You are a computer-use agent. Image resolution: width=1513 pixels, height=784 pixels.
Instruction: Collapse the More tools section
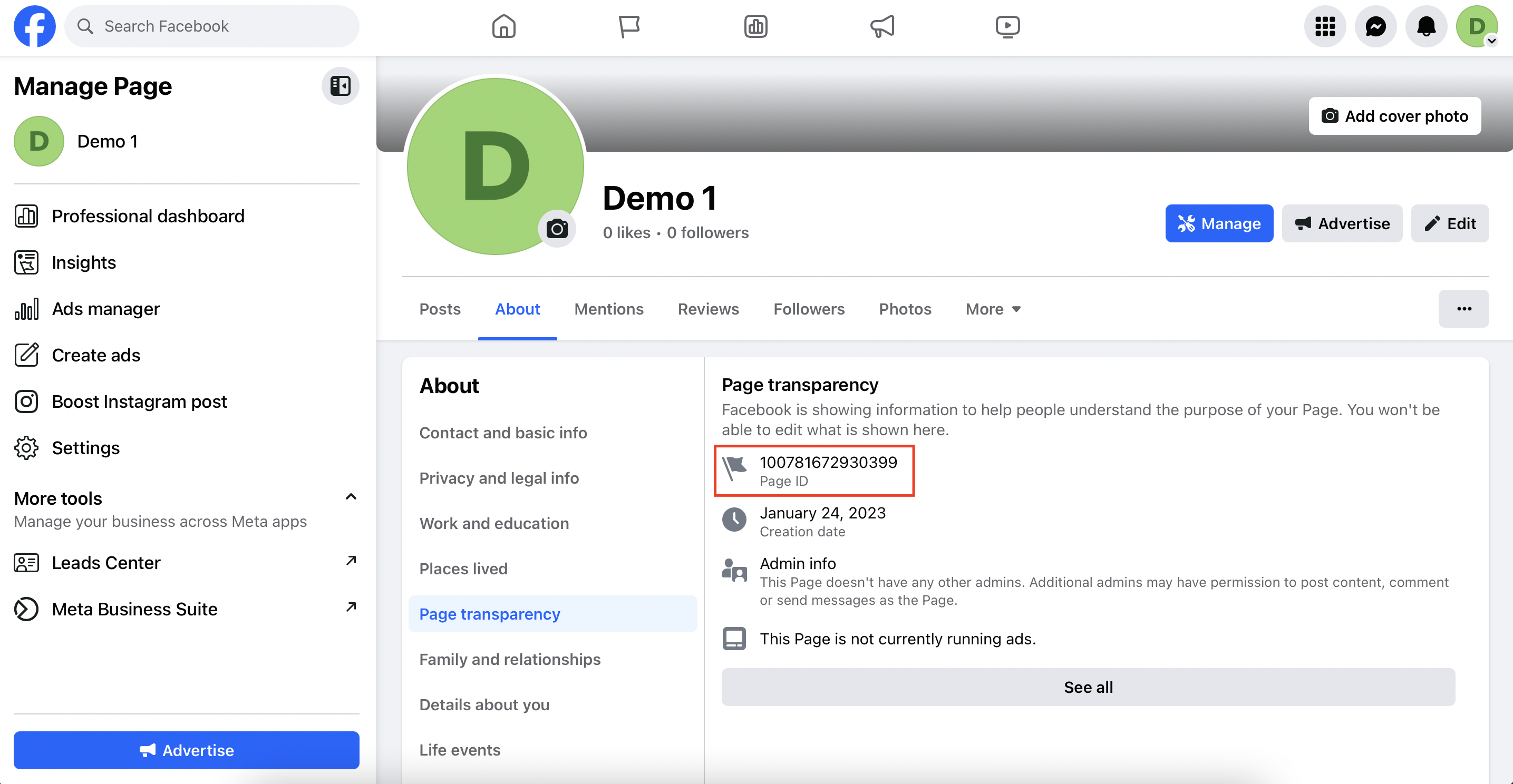click(x=351, y=497)
